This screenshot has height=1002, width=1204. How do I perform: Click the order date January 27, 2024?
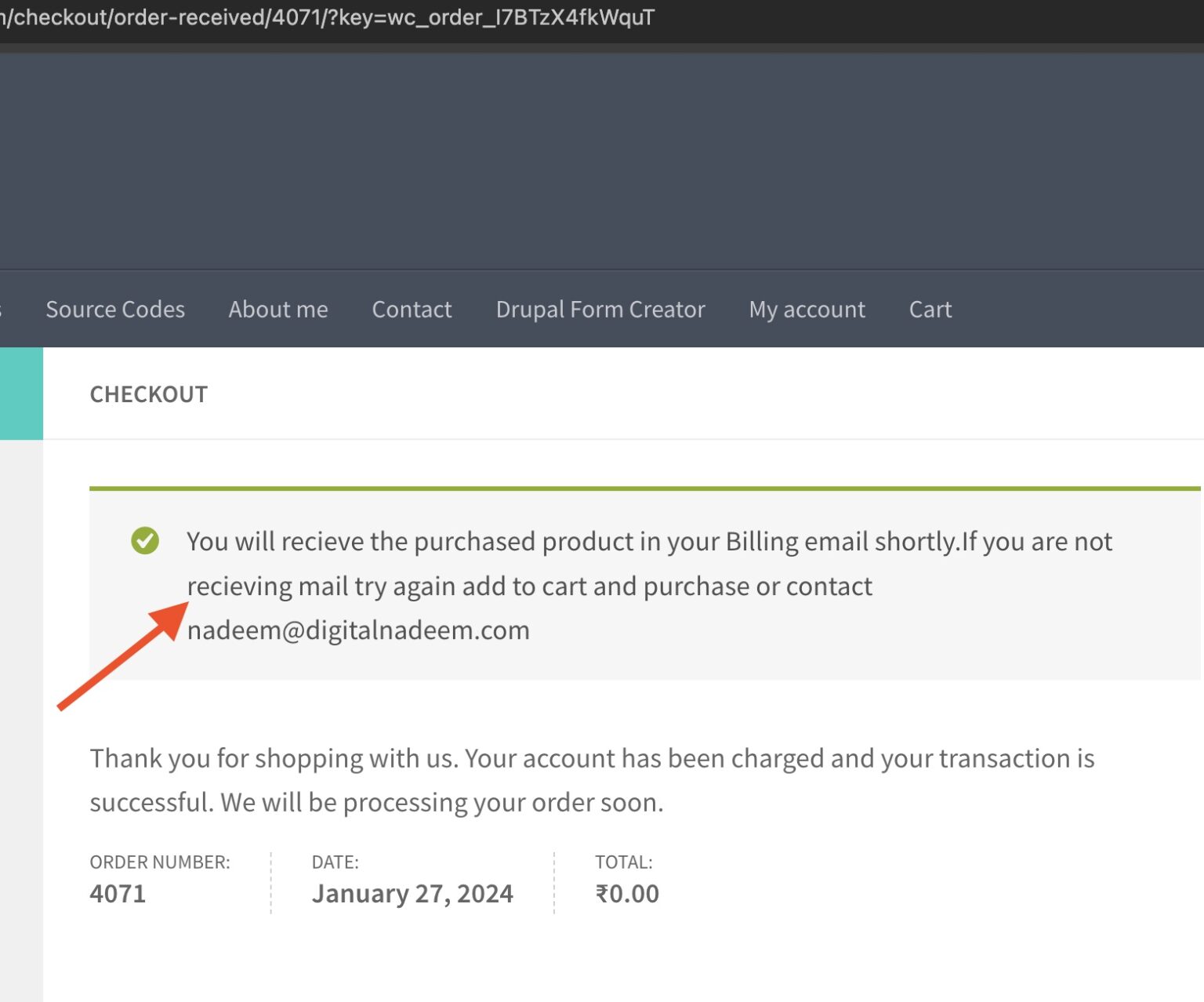[413, 893]
